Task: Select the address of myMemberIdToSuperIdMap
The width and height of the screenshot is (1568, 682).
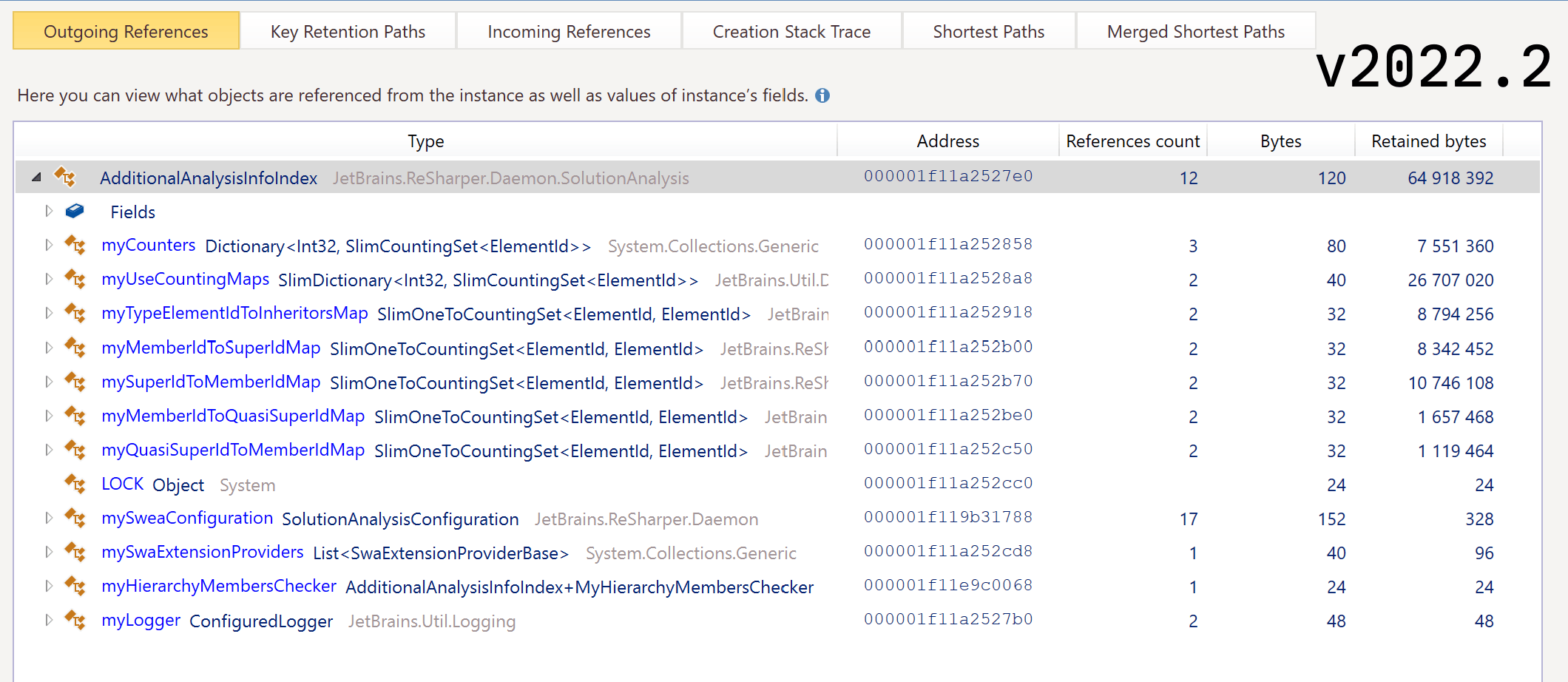Action: [x=948, y=347]
